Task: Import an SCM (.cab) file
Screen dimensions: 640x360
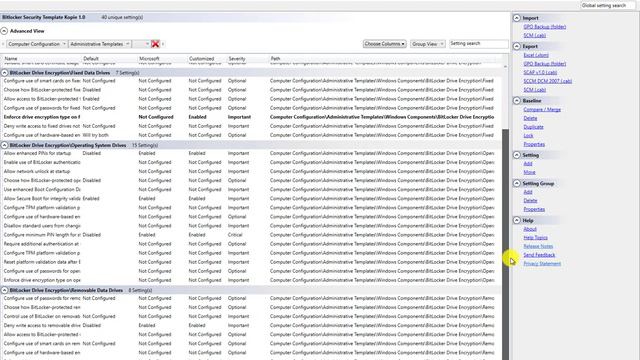Action: [x=535, y=36]
